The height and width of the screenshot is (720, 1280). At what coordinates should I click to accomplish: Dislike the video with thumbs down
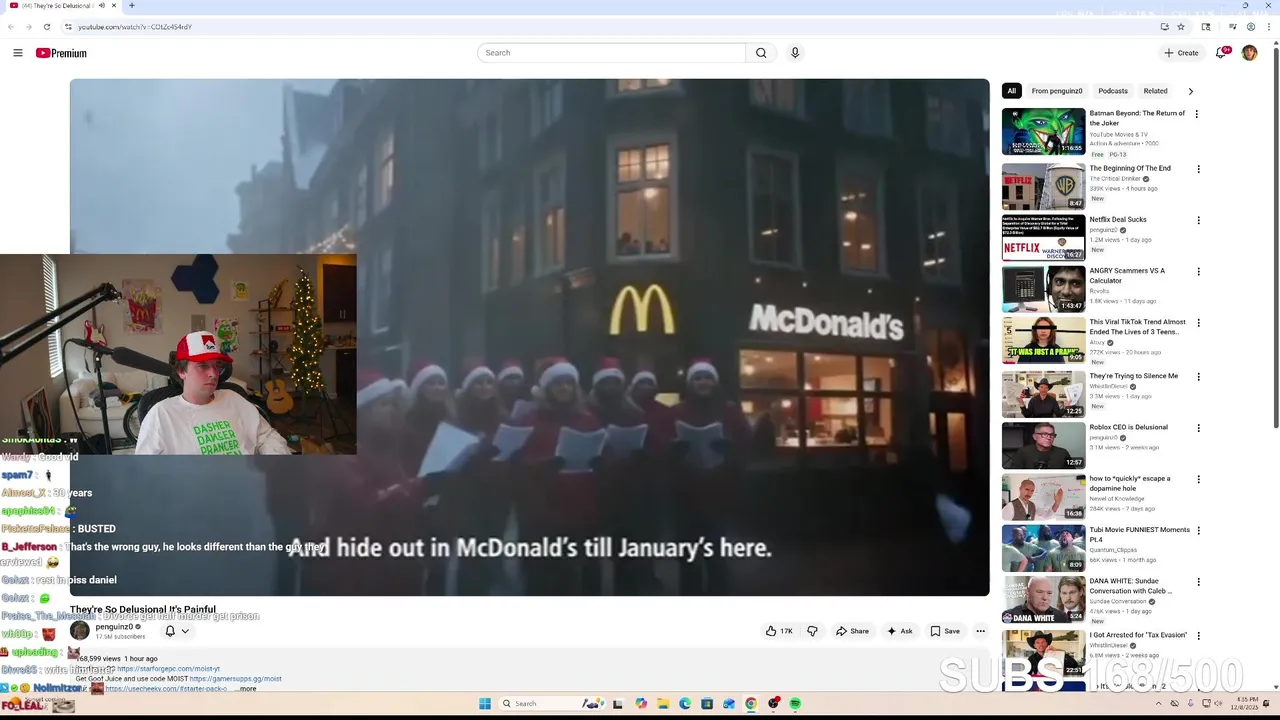[812, 631]
